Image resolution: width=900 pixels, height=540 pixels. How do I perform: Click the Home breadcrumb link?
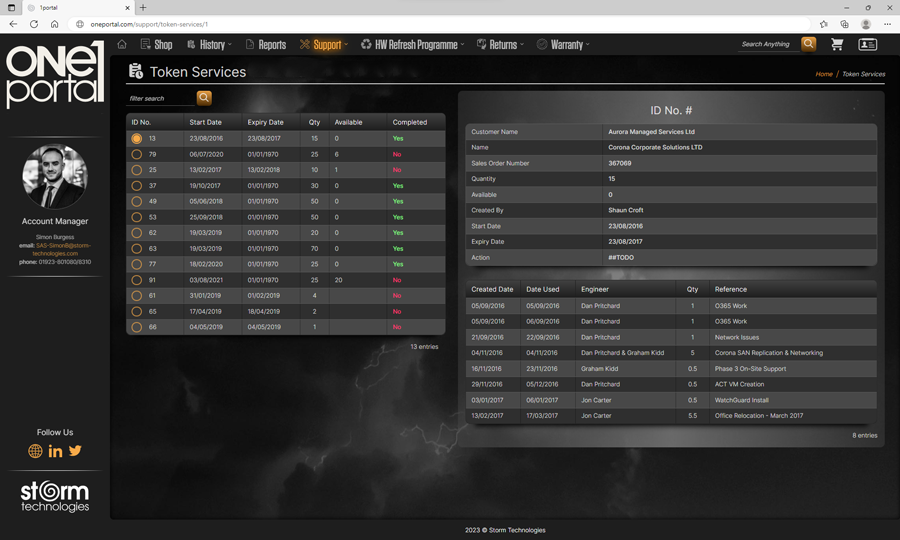coord(823,74)
